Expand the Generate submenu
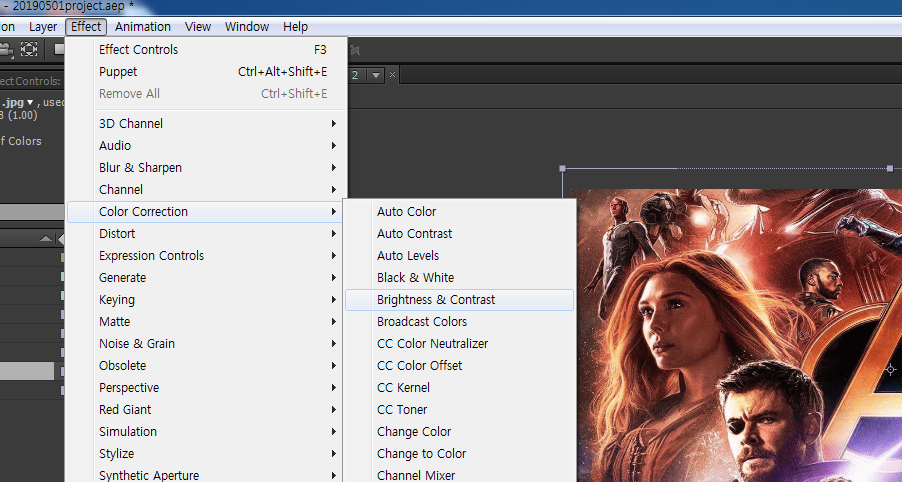 [x=207, y=278]
